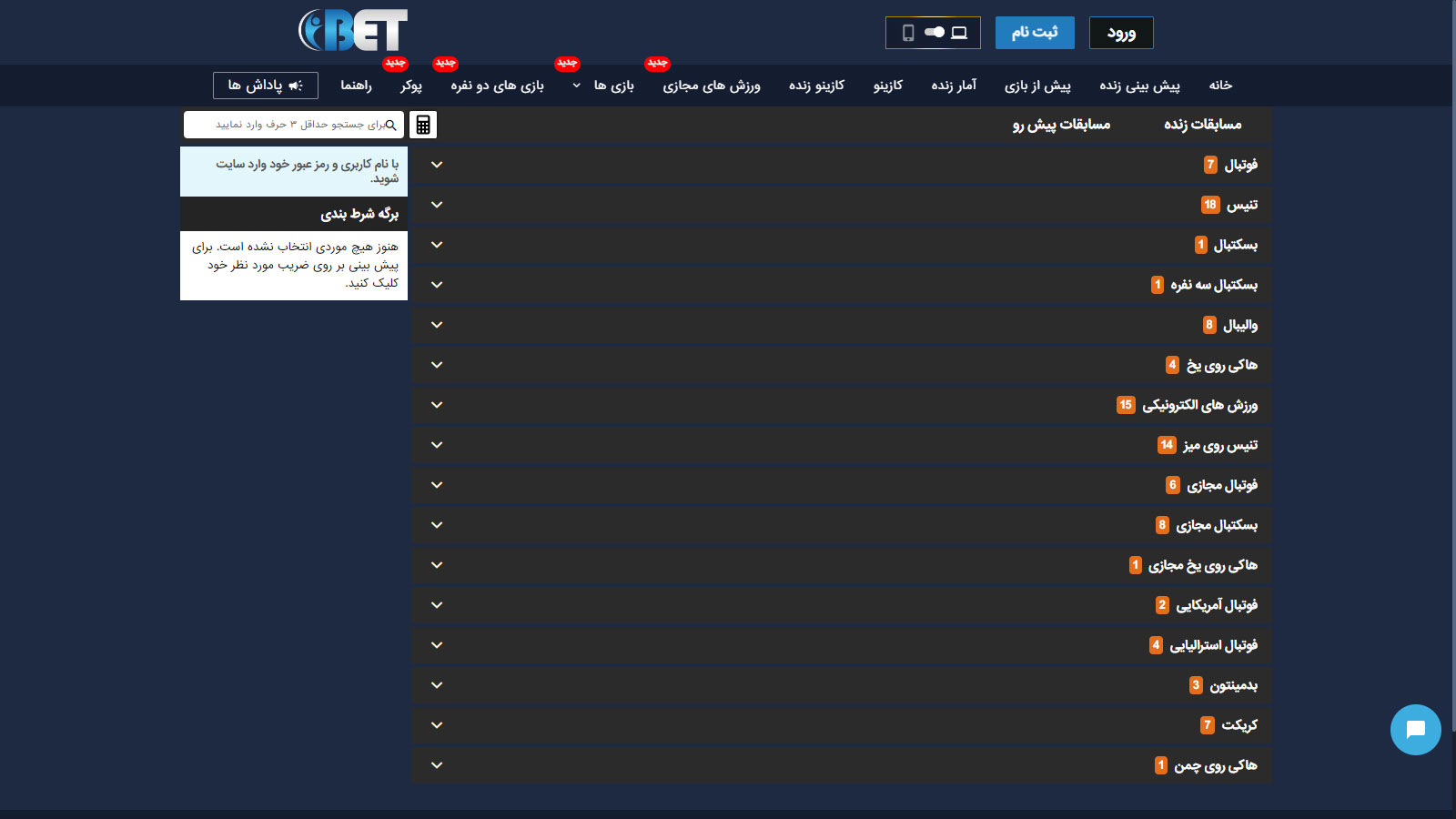Click the search magnifier icon
Viewport: 1456px width, 819px height.
tap(391, 125)
